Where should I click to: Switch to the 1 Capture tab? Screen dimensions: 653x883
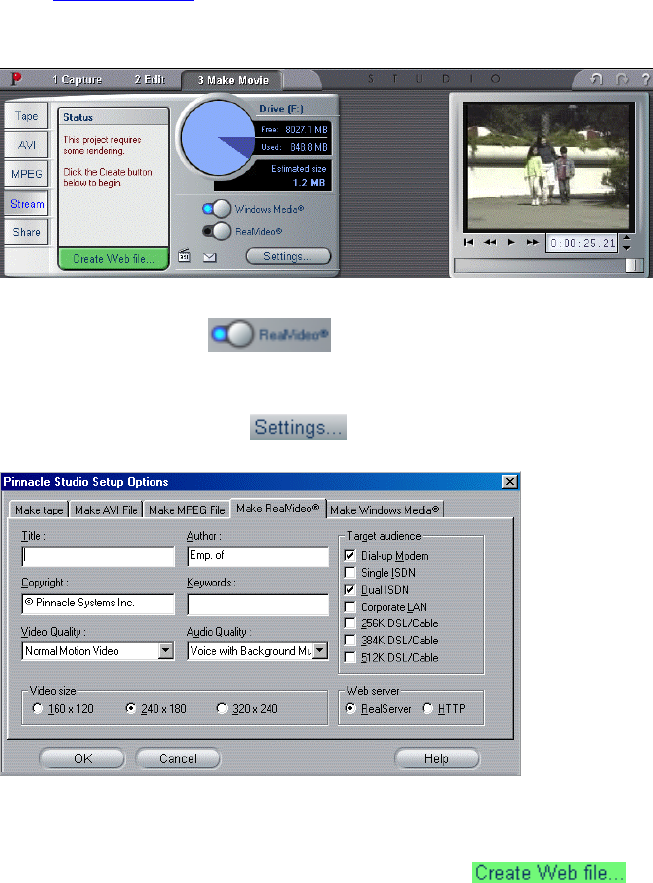point(77,79)
